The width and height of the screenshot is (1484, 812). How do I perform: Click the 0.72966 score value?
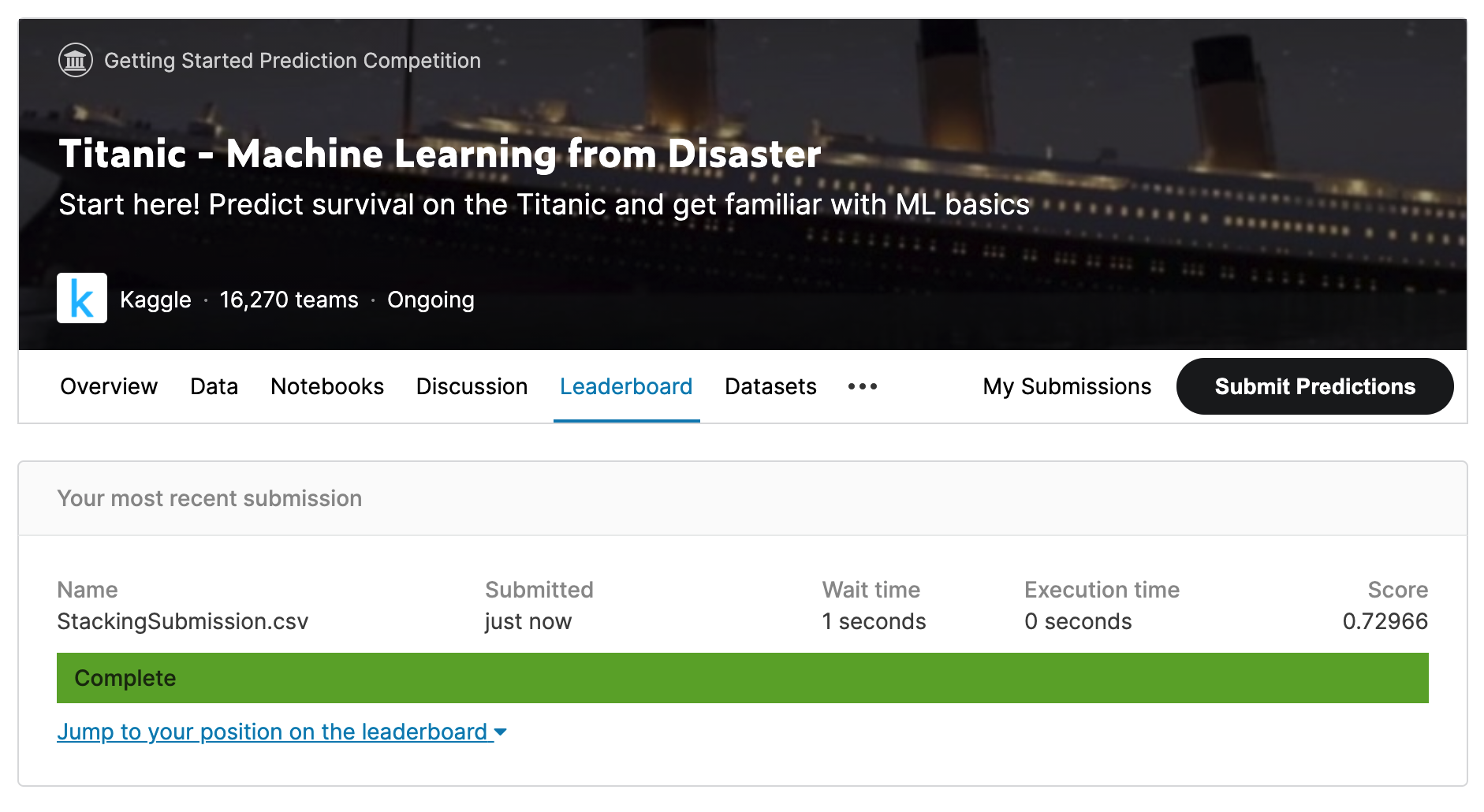click(x=1385, y=621)
